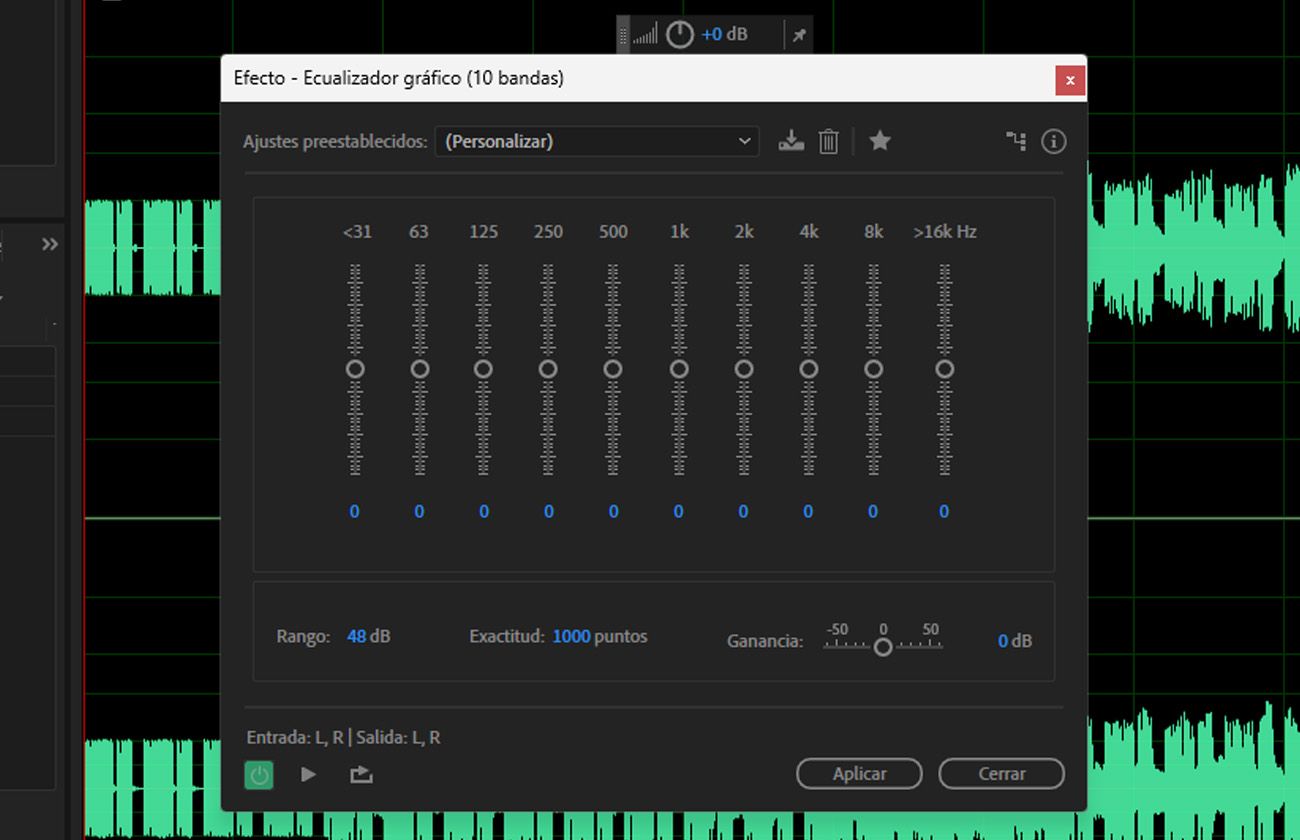Select (Personalizar) in the presets combo box
Viewport: 1300px width, 840px height.
pos(597,141)
